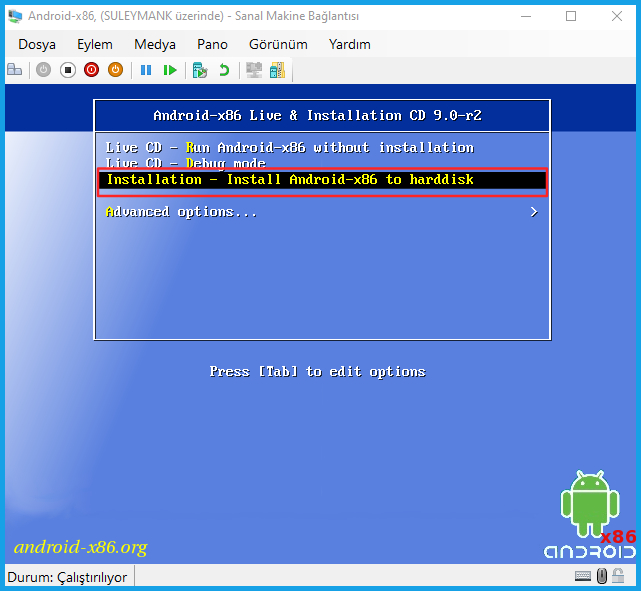Pause the virtual machine
The height and width of the screenshot is (591, 641).
(146, 70)
